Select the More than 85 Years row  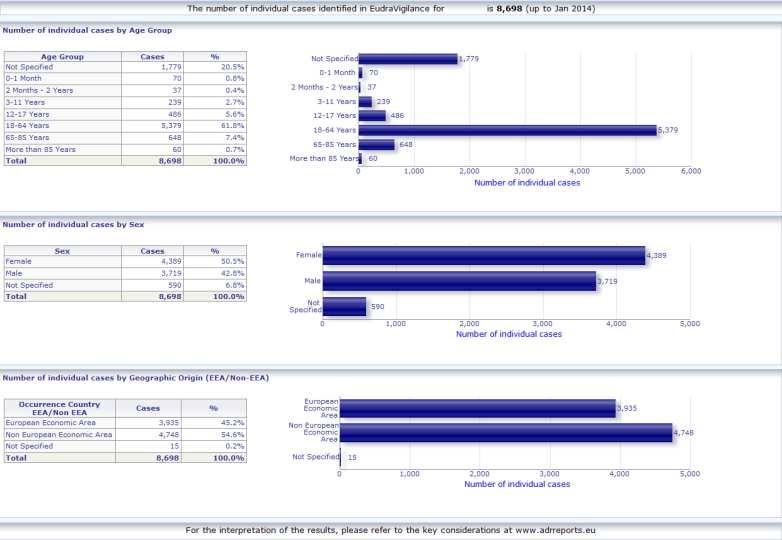pos(125,150)
